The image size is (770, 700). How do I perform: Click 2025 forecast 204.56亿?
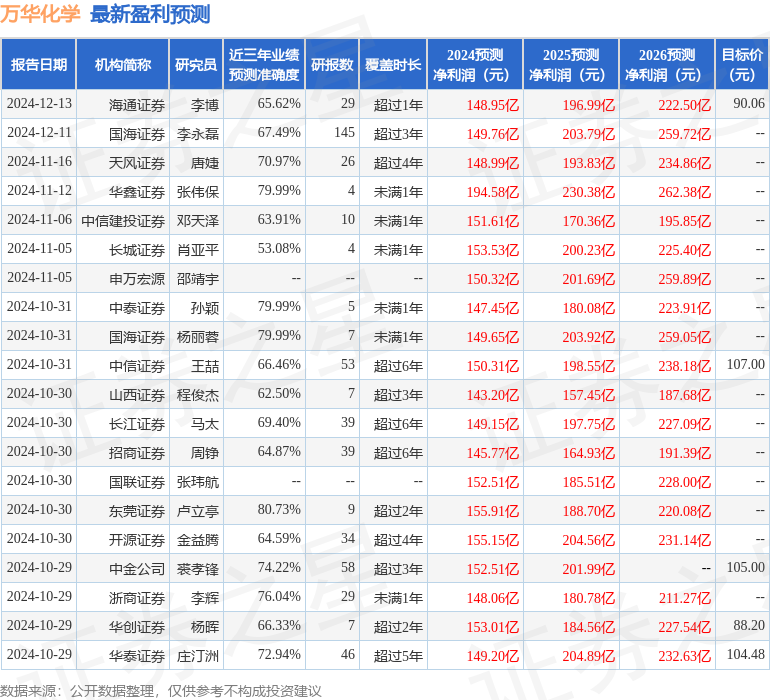point(588,539)
